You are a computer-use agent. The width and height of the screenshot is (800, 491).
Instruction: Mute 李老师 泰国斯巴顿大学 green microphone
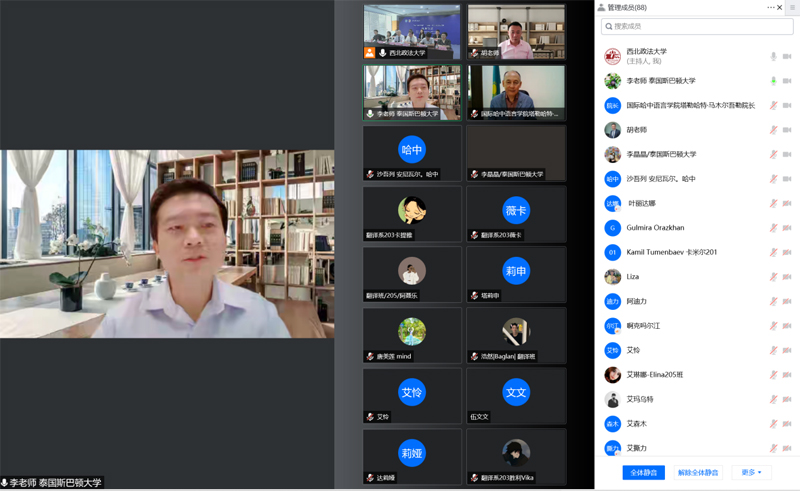coord(773,81)
